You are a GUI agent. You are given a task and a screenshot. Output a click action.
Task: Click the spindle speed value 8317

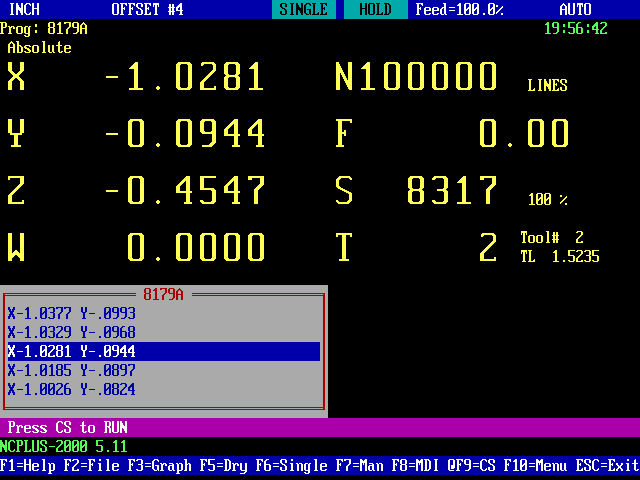pos(452,190)
